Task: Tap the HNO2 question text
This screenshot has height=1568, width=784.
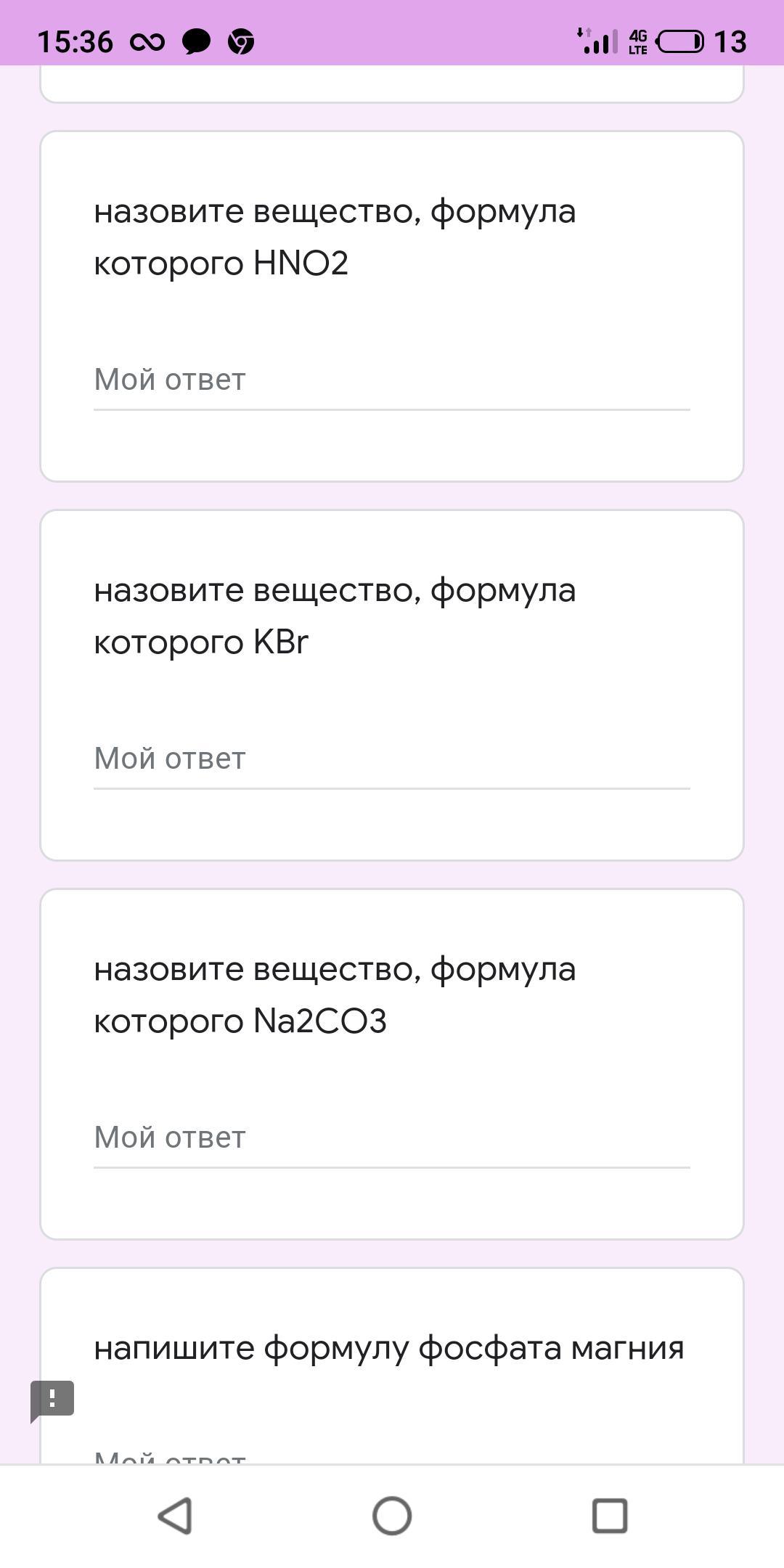Action: pos(335,237)
